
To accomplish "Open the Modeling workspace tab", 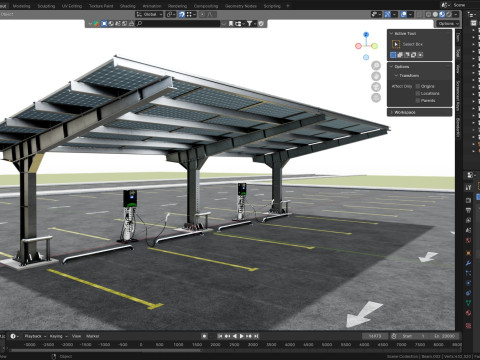I will pyautogui.click(x=21, y=6).
